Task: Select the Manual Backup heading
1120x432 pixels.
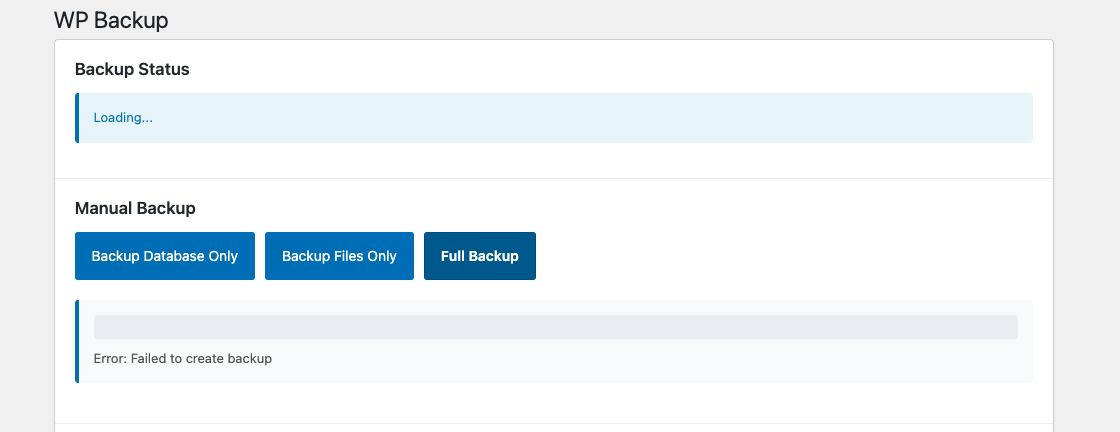Action: point(135,208)
